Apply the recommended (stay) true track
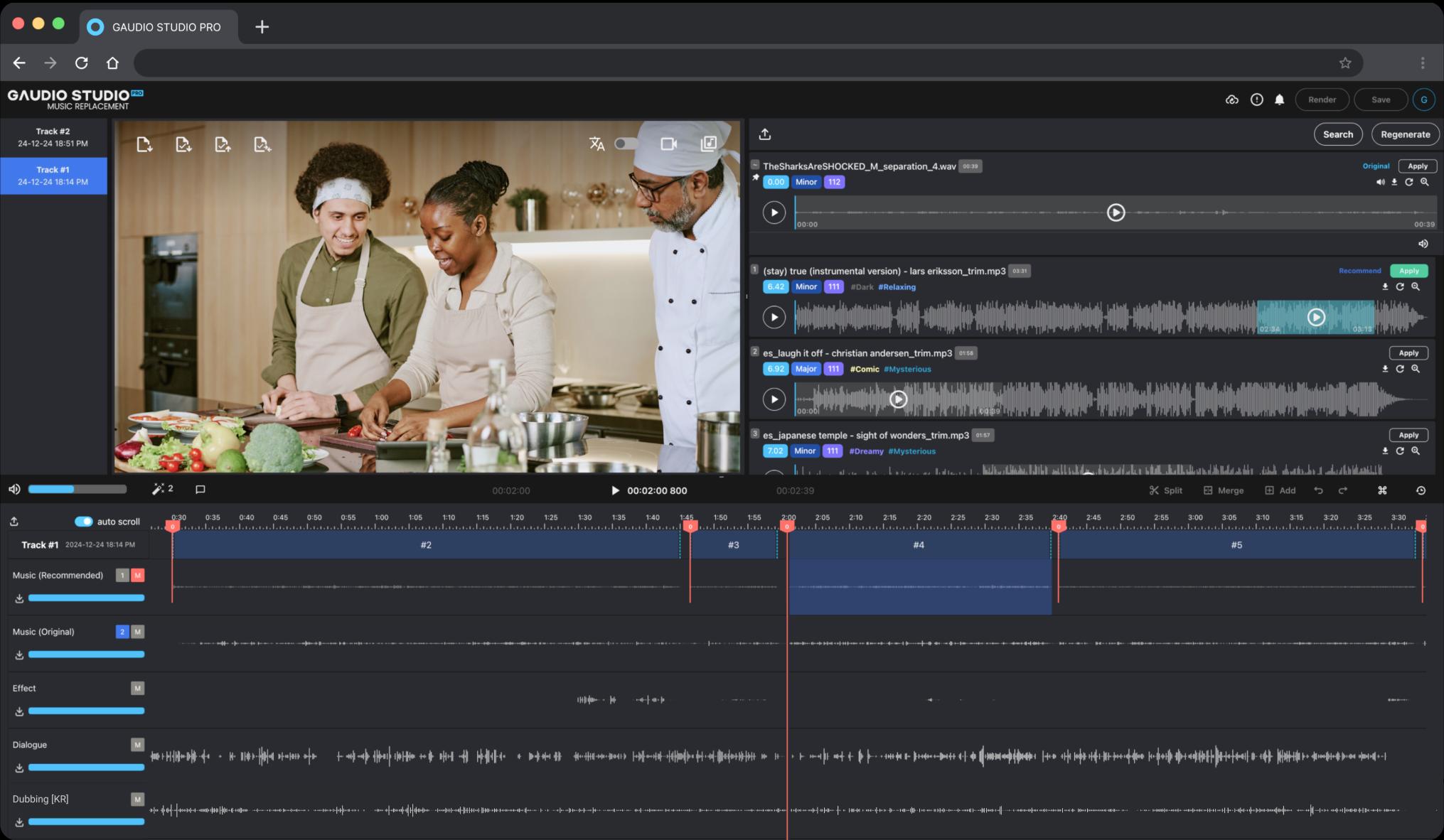Viewport: 1444px width, 840px height. 1408,271
